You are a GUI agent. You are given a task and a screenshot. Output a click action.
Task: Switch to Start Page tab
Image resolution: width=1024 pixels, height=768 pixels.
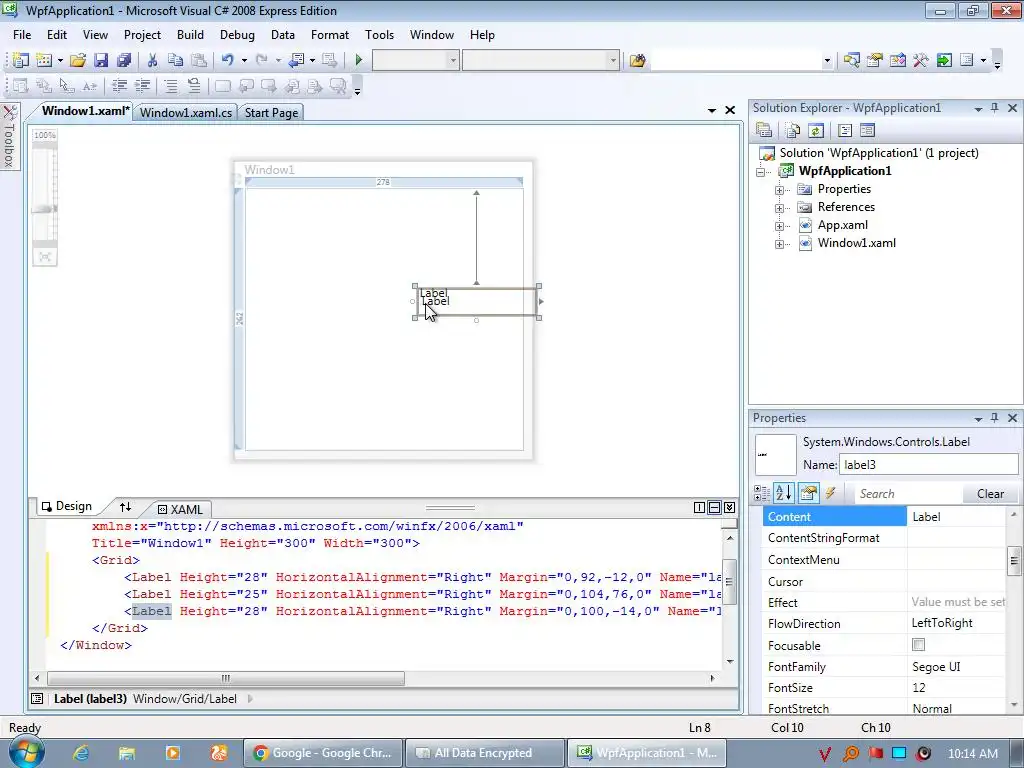[271, 112]
